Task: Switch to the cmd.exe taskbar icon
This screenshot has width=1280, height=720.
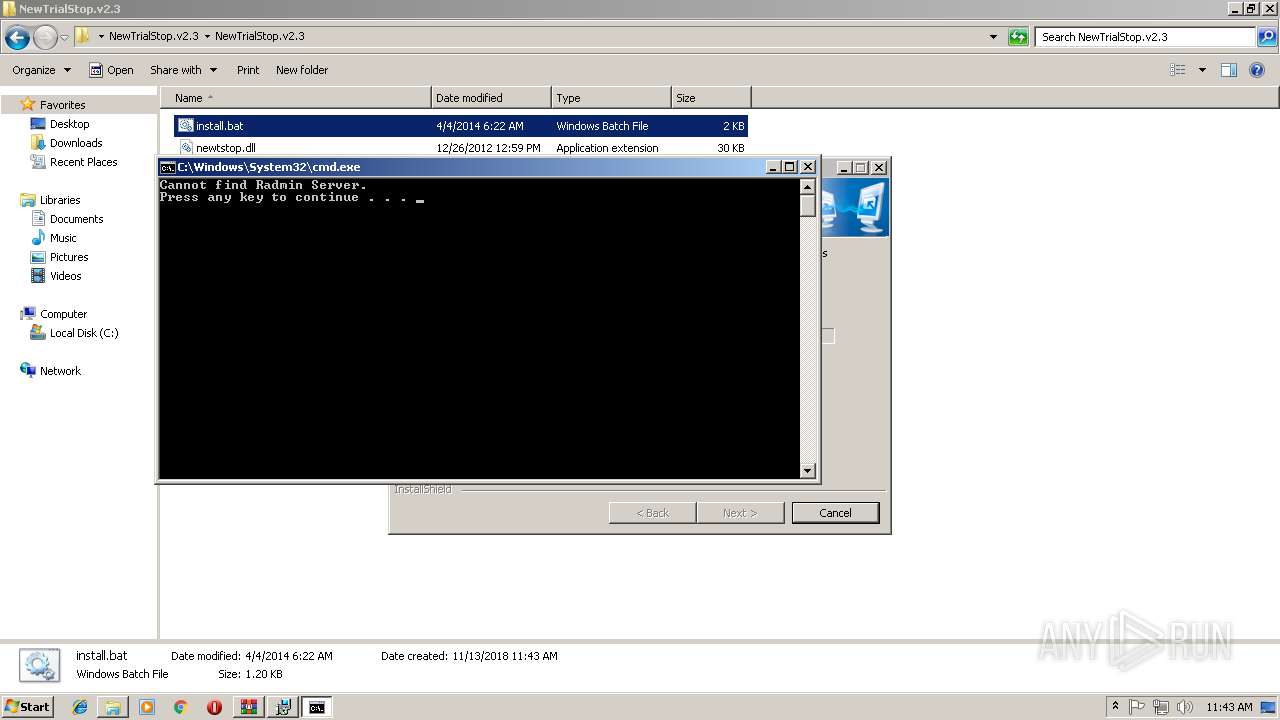Action: point(317,707)
